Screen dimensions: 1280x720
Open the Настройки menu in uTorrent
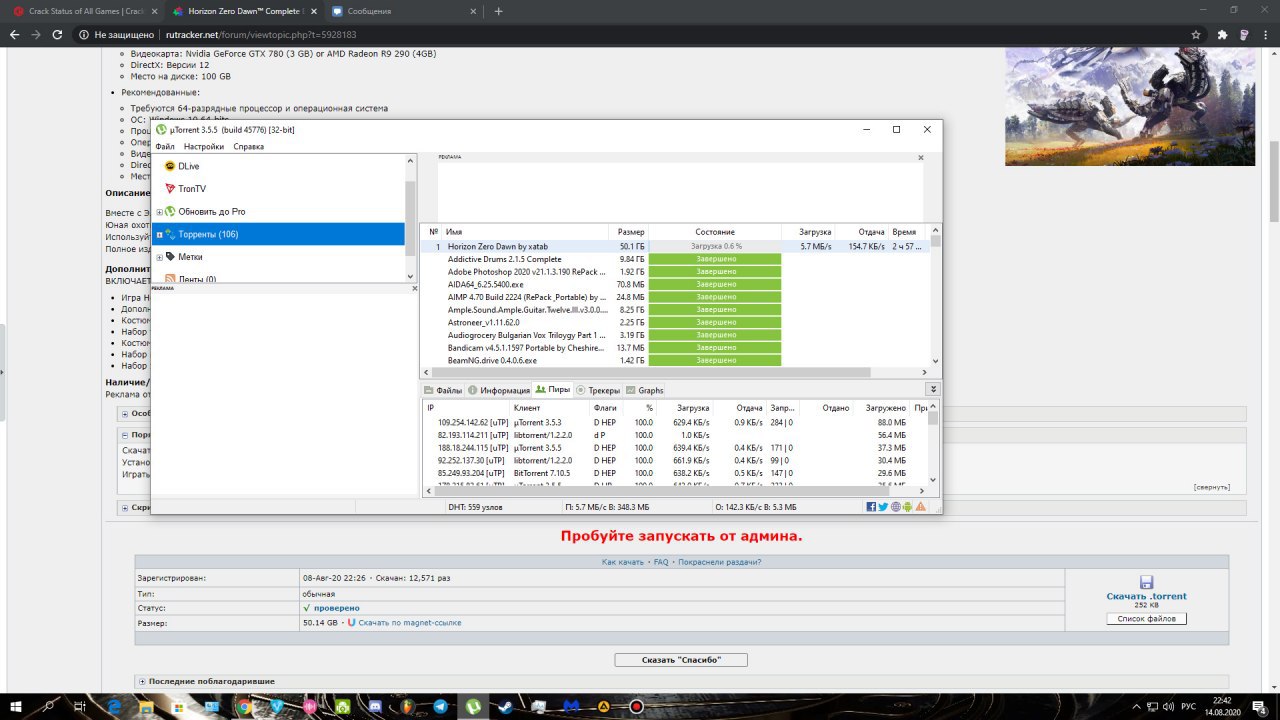(204, 146)
